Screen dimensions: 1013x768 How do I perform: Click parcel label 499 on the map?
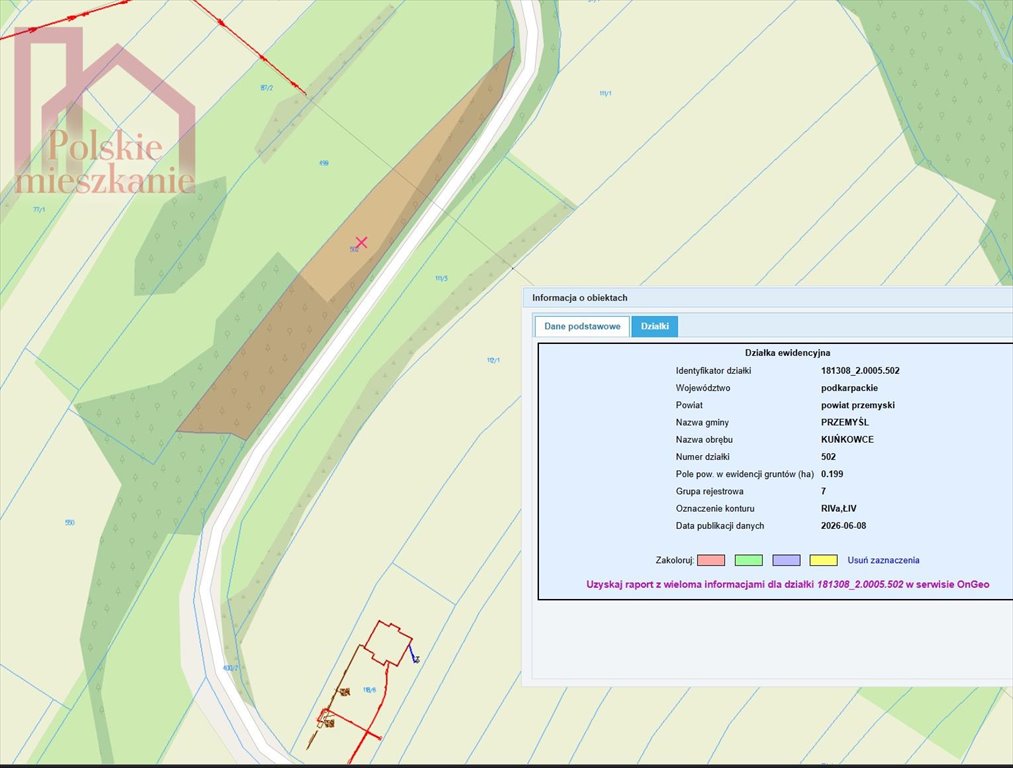point(324,163)
